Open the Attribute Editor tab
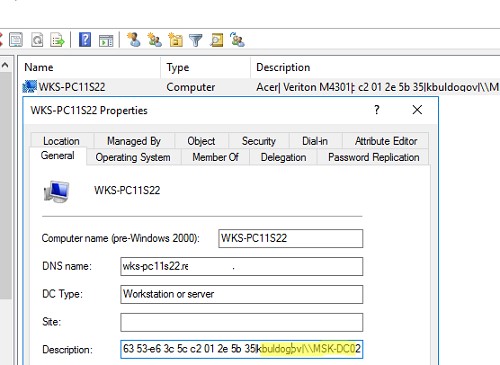Viewport: 500px width, 365px height. coord(386,141)
